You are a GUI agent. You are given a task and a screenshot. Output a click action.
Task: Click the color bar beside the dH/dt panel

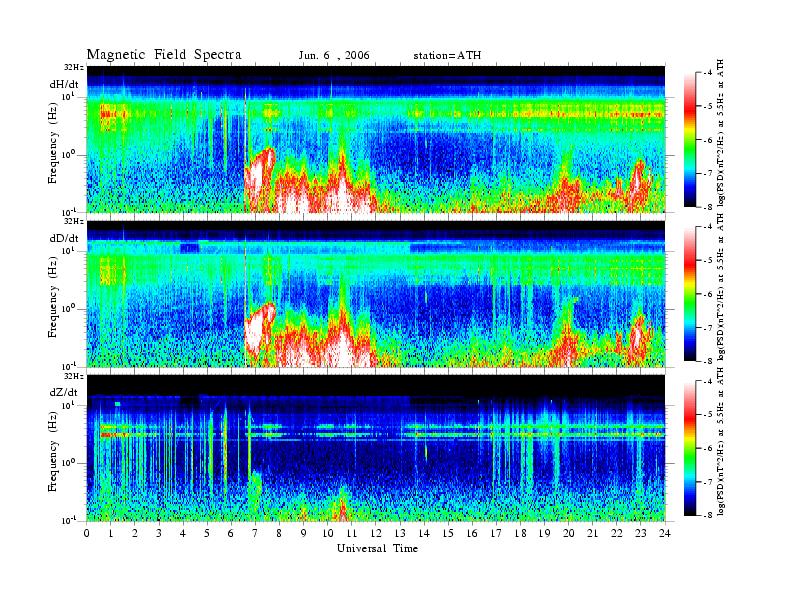690,139
